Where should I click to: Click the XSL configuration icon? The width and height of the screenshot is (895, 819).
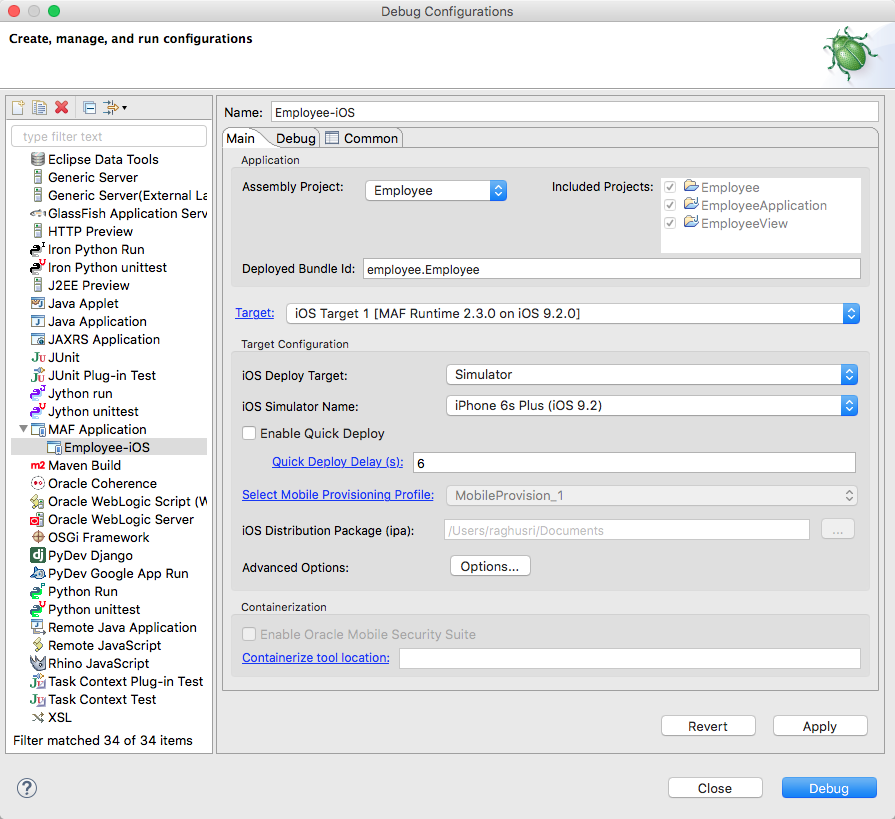(38, 717)
